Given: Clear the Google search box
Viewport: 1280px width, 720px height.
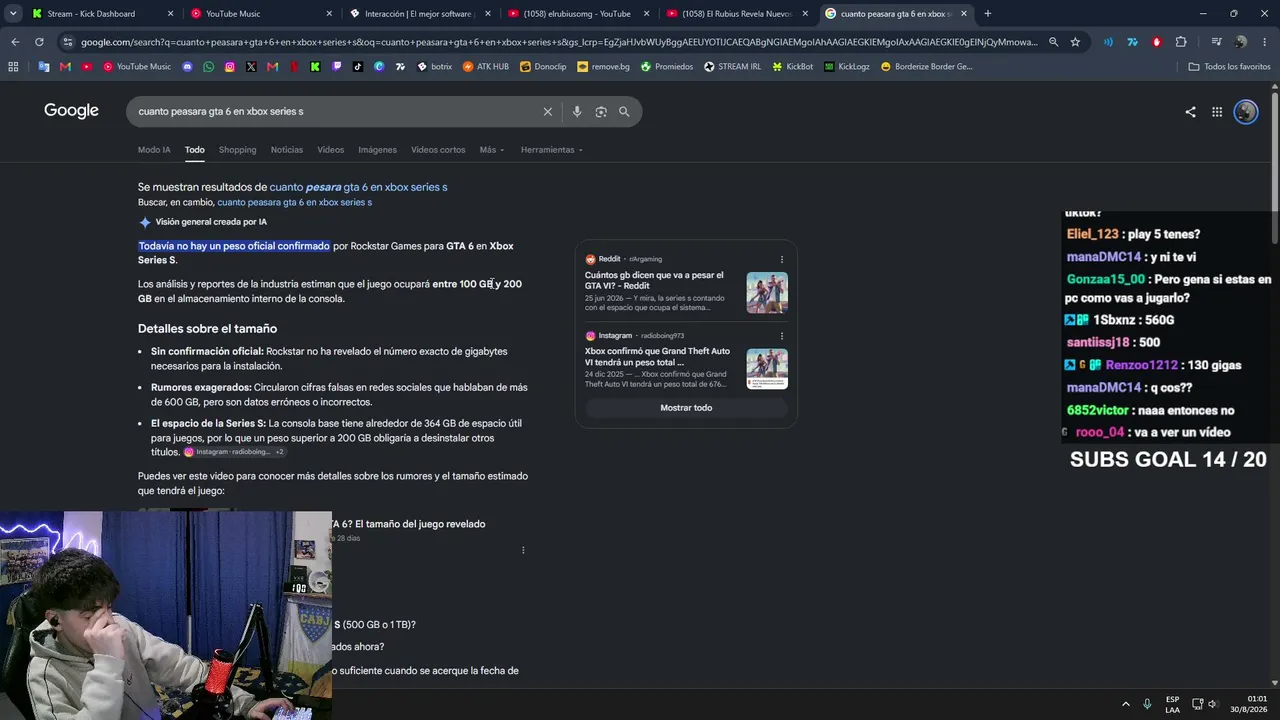Looking at the screenshot, I should (547, 112).
